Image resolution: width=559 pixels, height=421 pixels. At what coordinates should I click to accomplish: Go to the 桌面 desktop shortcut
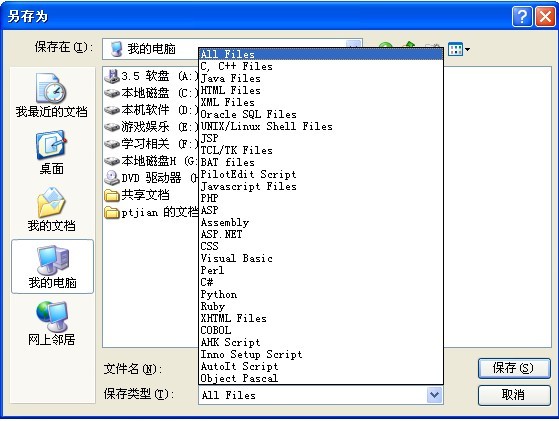pyautogui.click(x=51, y=153)
